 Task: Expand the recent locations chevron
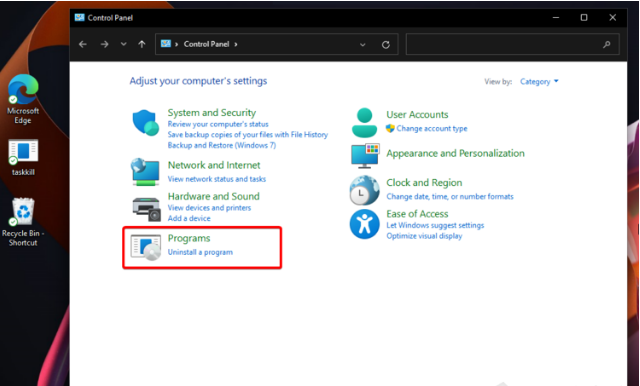[124, 44]
